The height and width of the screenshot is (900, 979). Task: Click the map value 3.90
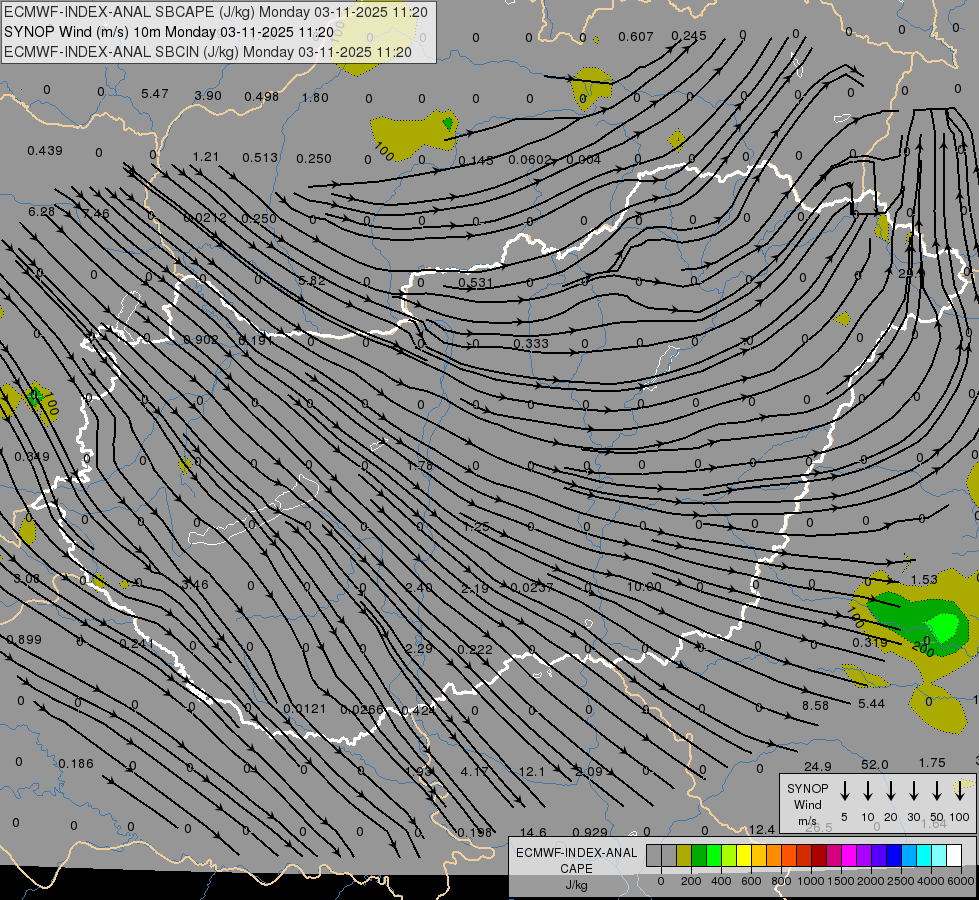pos(208,96)
